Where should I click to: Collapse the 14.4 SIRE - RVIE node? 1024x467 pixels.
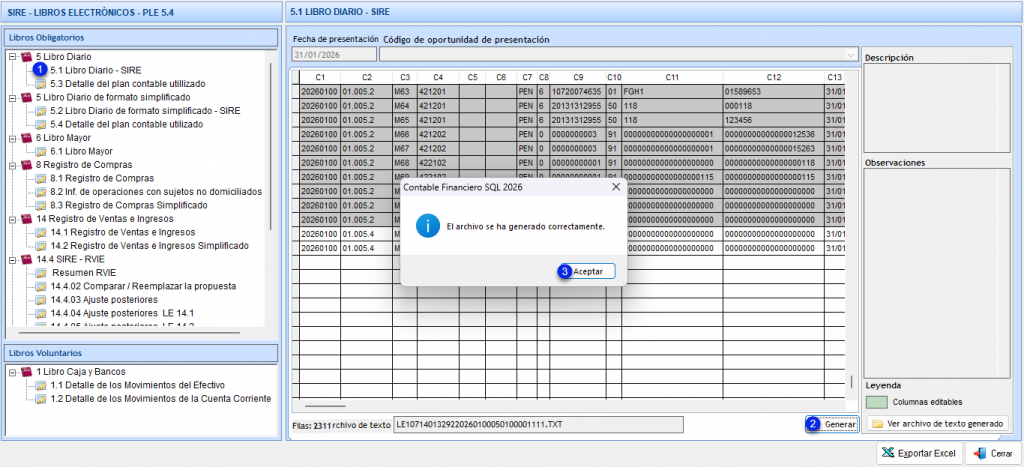coord(12,259)
